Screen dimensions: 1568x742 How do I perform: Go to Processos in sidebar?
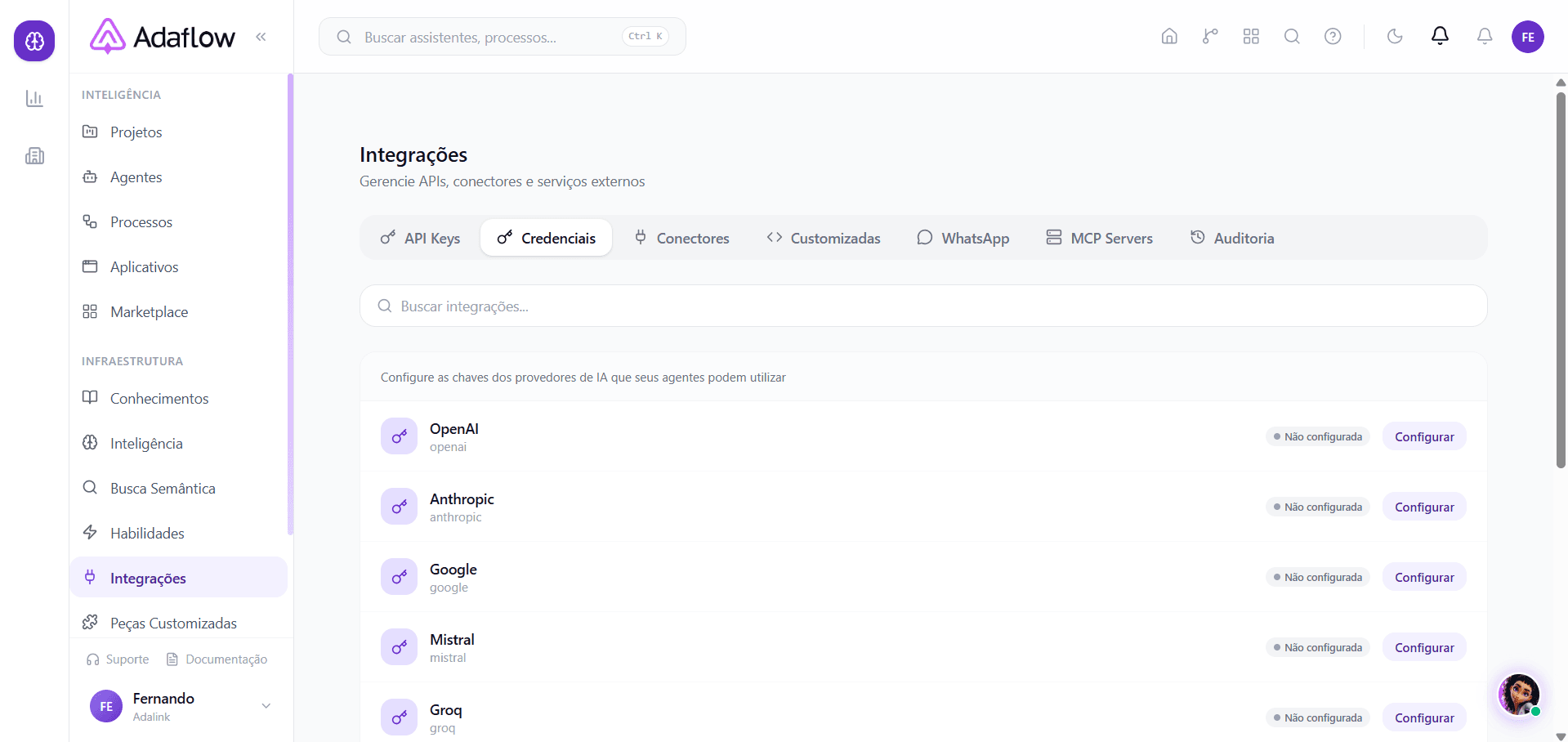click(178, 222)
